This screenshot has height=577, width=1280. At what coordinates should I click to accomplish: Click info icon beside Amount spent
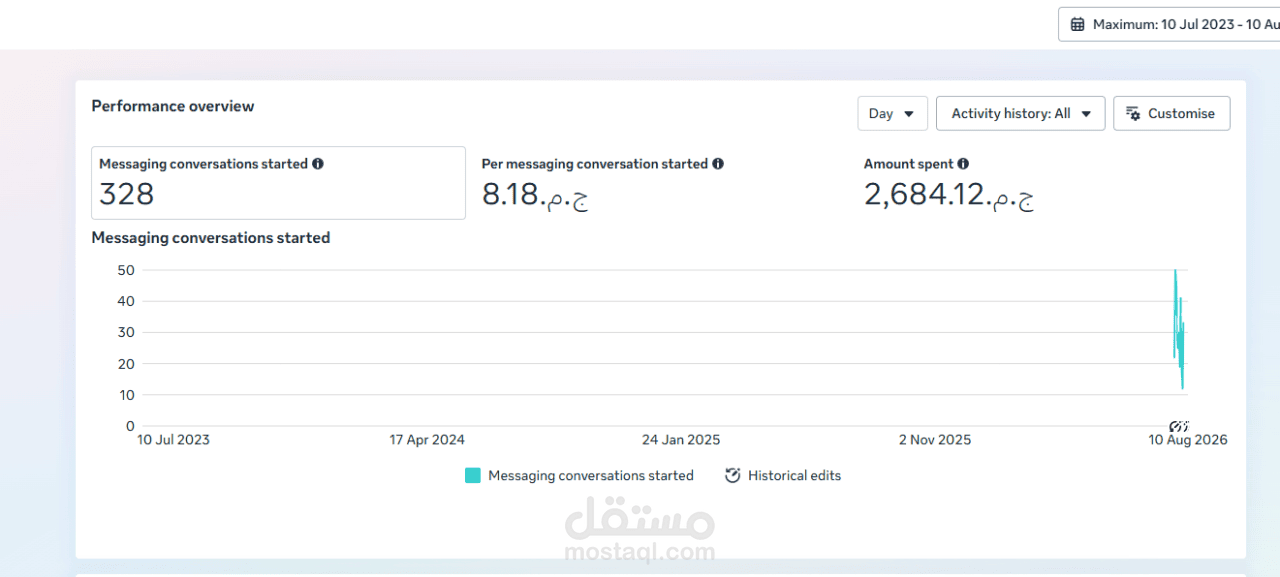(963, 163)
